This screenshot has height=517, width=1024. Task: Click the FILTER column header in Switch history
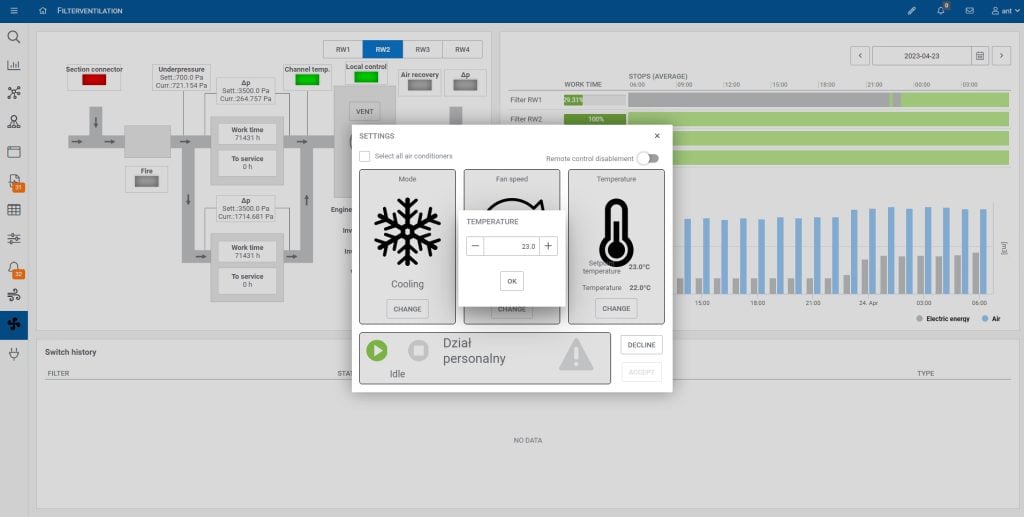tap(58, 373)
